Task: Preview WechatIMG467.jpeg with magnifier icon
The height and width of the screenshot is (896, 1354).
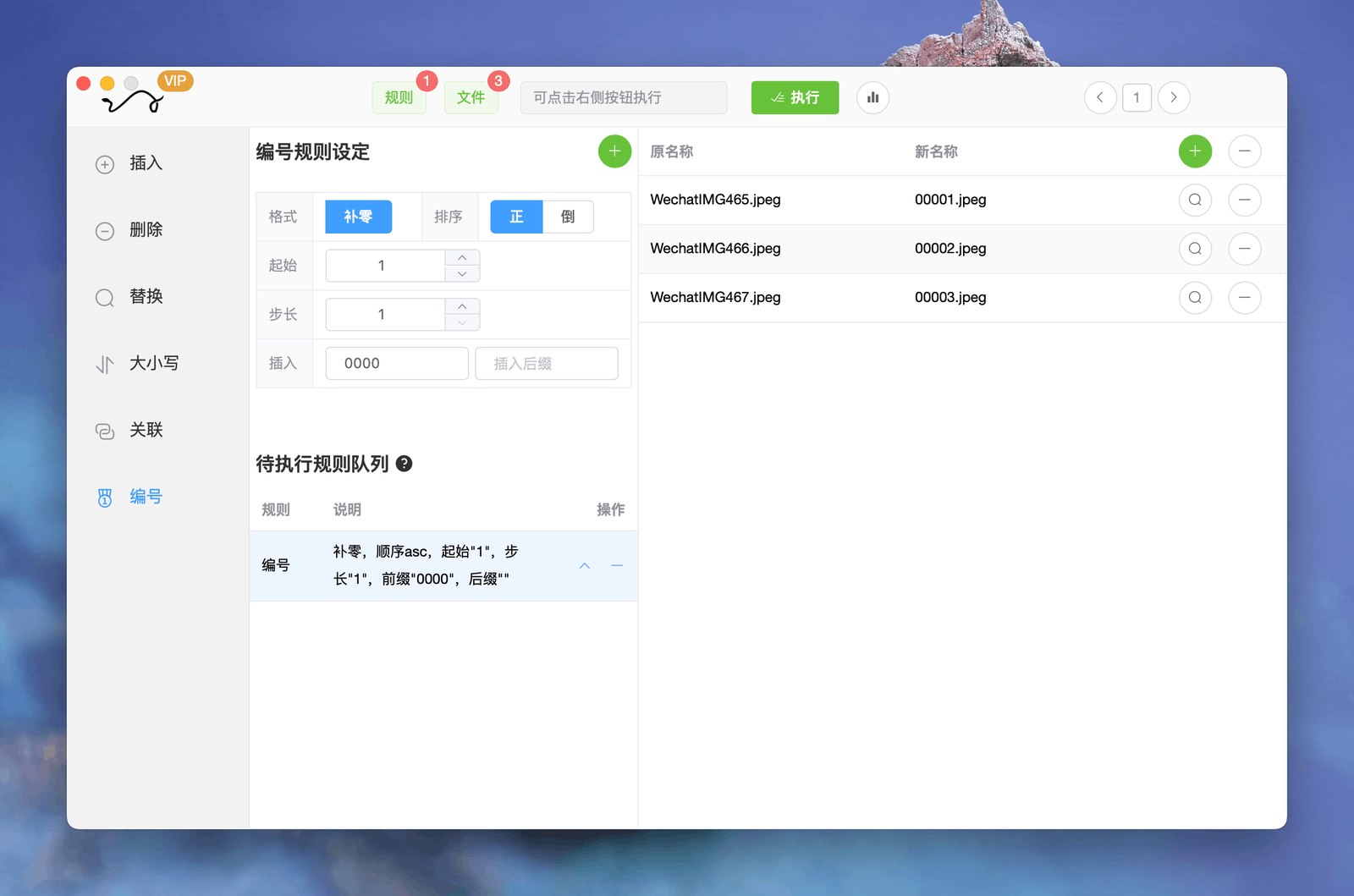Action: [x=1195, y=298]
